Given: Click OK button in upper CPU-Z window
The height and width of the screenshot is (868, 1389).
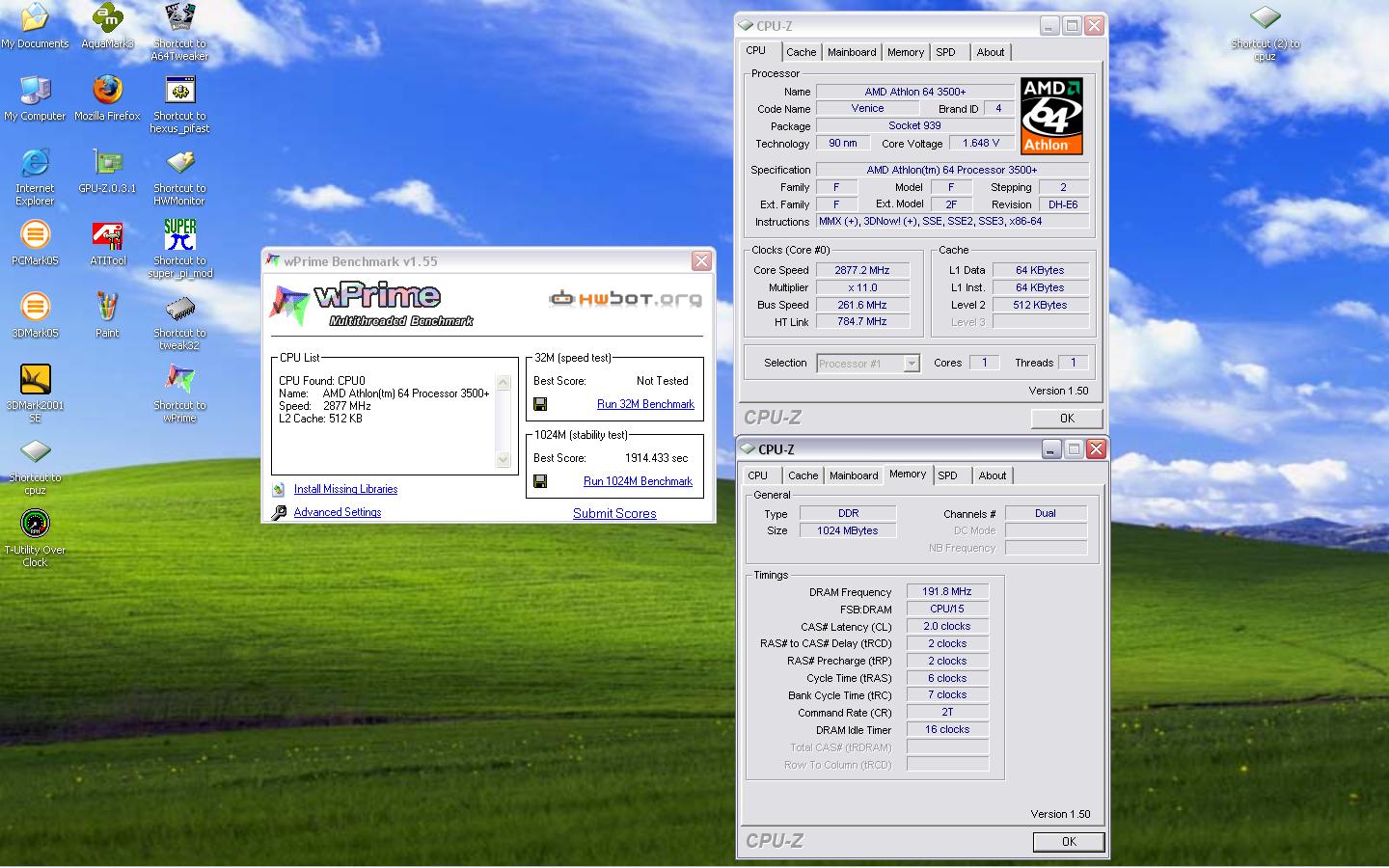Looking at the screenshot, I should point(1067,419).
